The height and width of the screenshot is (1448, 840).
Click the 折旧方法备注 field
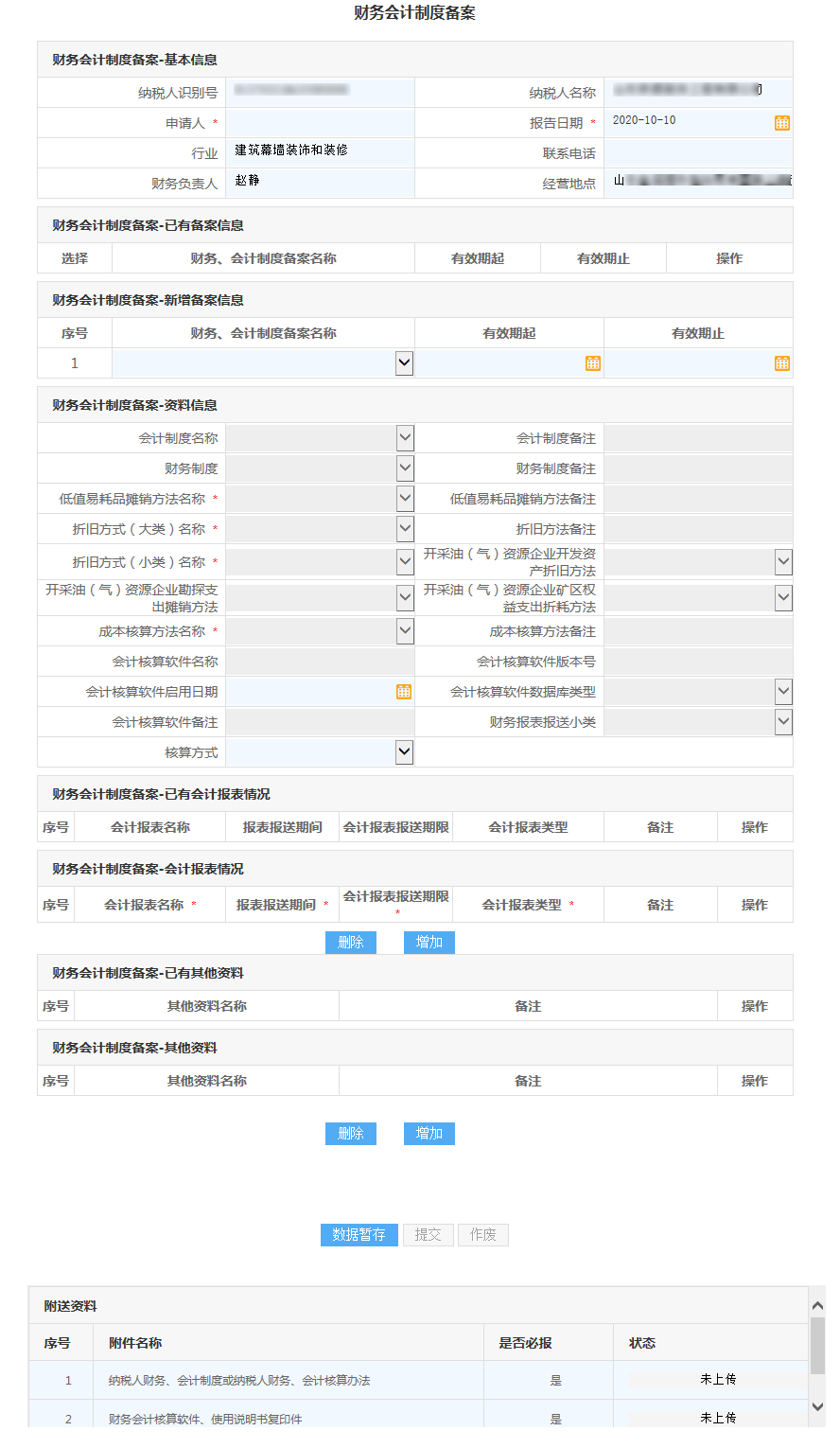click(698, 529)
